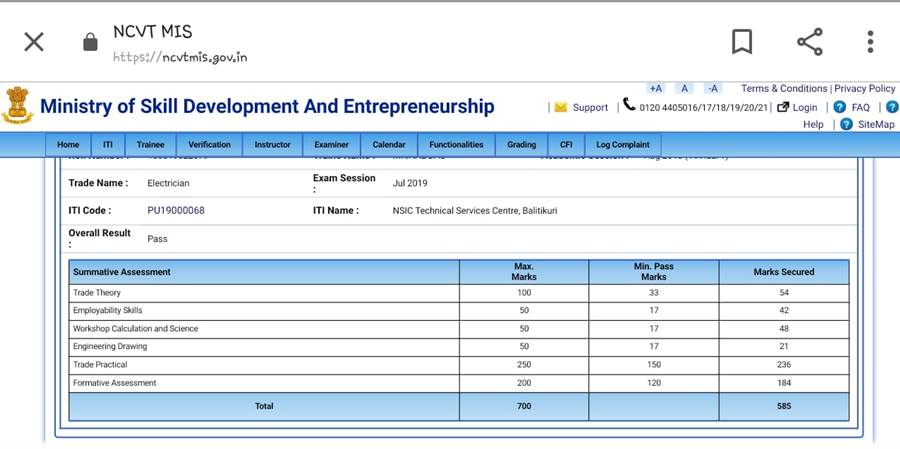Click the Total row label
This screenshot has width=900, height=449.
pyautogui.click(x=264, y=406)
